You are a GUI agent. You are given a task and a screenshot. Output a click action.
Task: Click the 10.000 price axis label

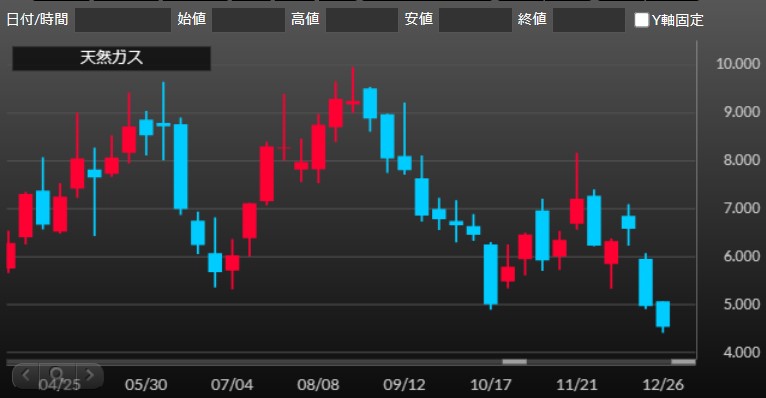(x=738, y=63)
